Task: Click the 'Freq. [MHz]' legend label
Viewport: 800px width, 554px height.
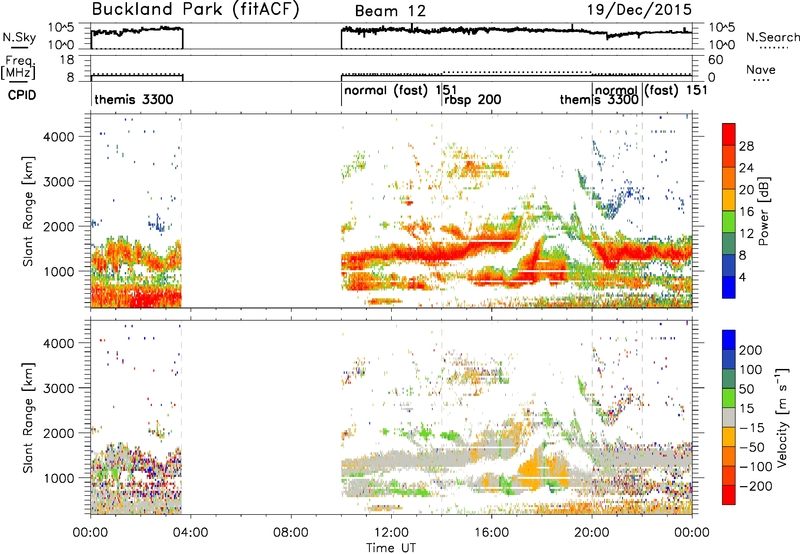Action: click(18, 67)
